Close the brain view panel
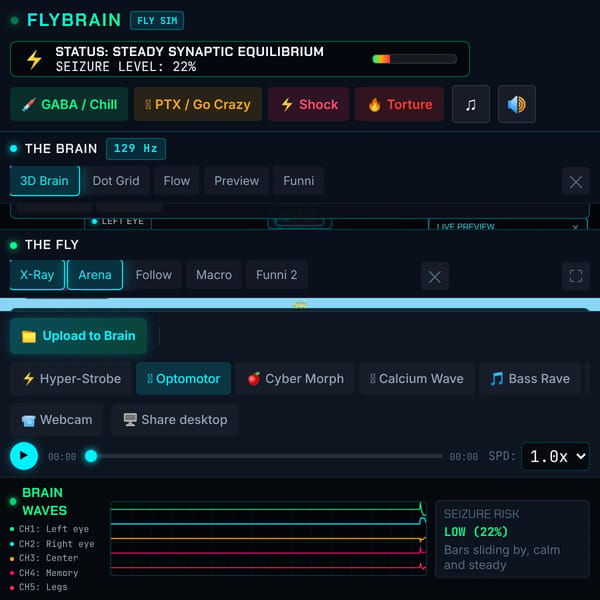This screenshot has width=600, height=600. [576, 181]
